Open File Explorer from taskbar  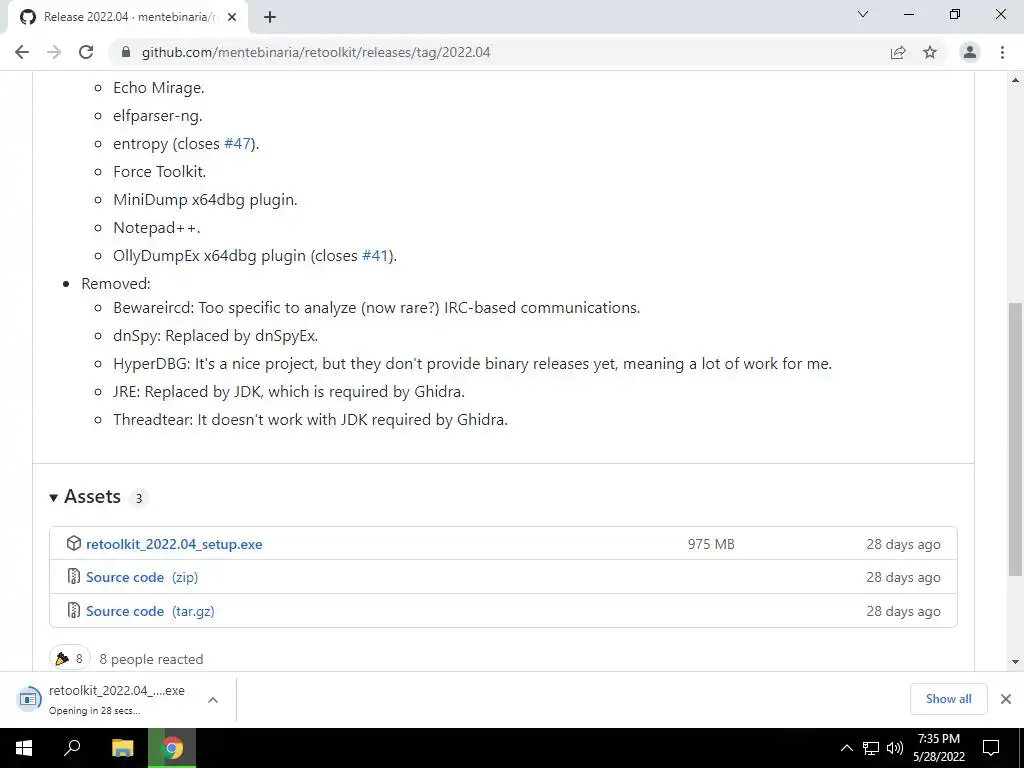pos(123,748)
